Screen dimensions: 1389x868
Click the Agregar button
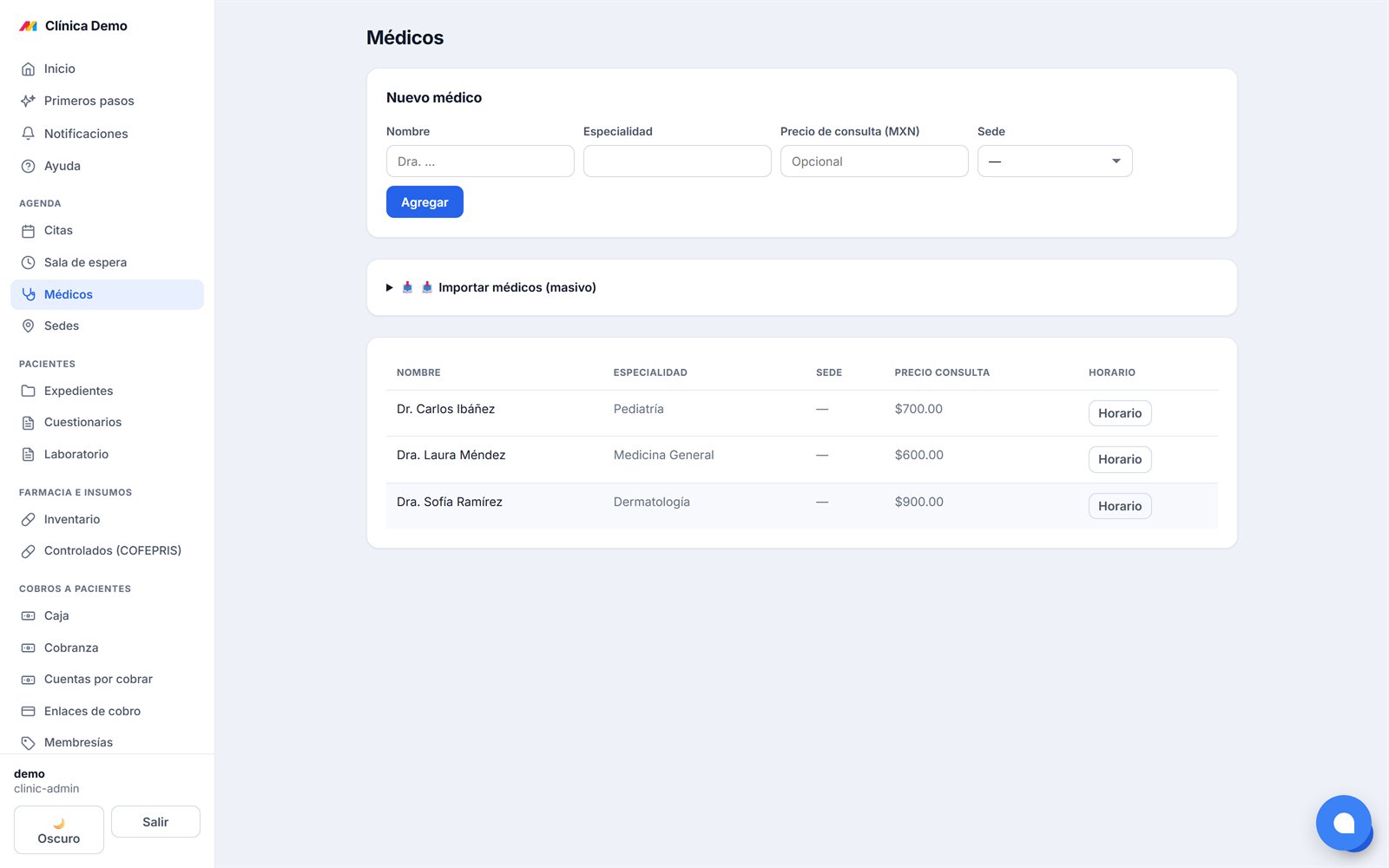tap(425, 202)
